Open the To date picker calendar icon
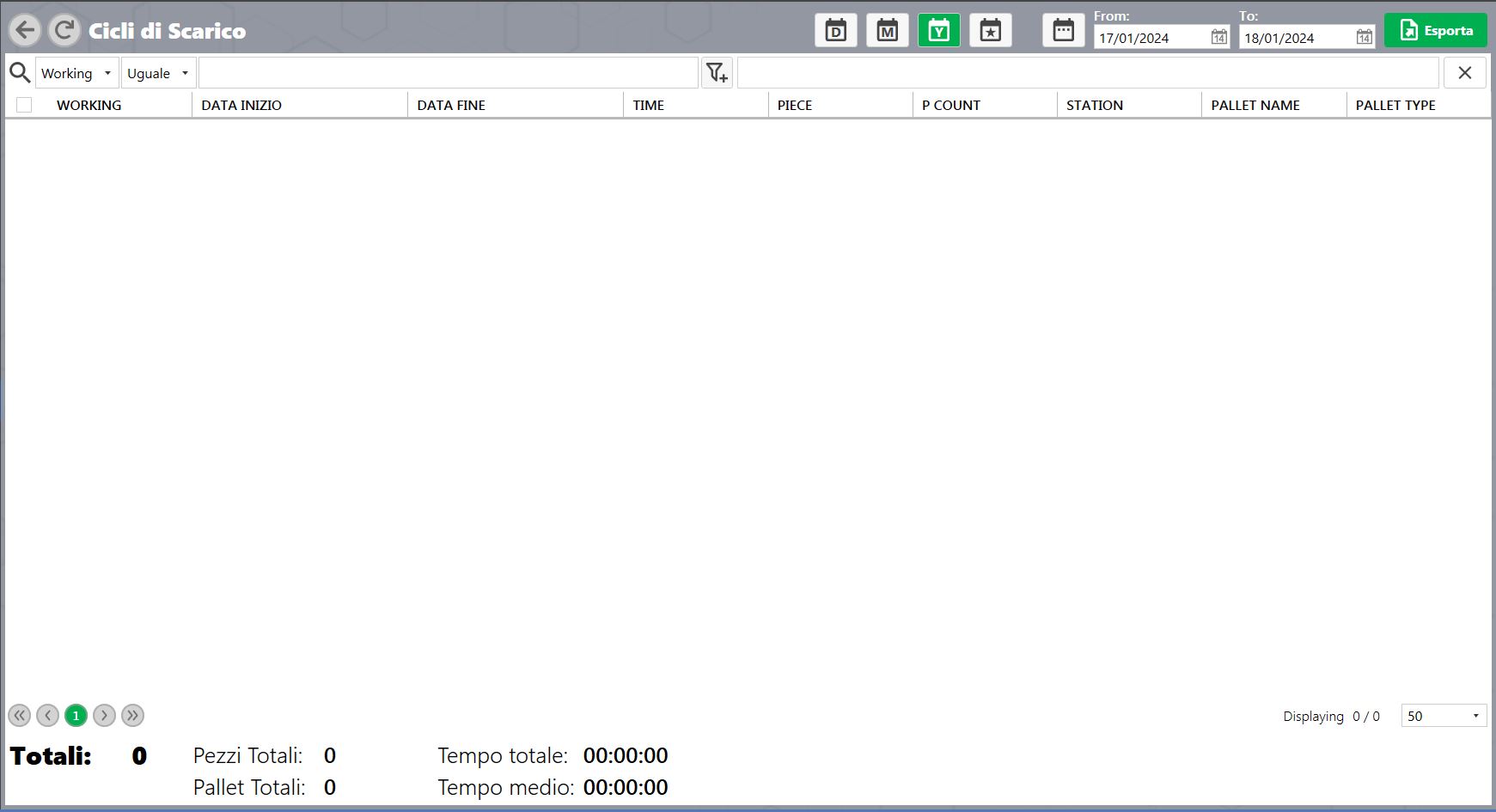The image size is (1496, 812). 1365,37
